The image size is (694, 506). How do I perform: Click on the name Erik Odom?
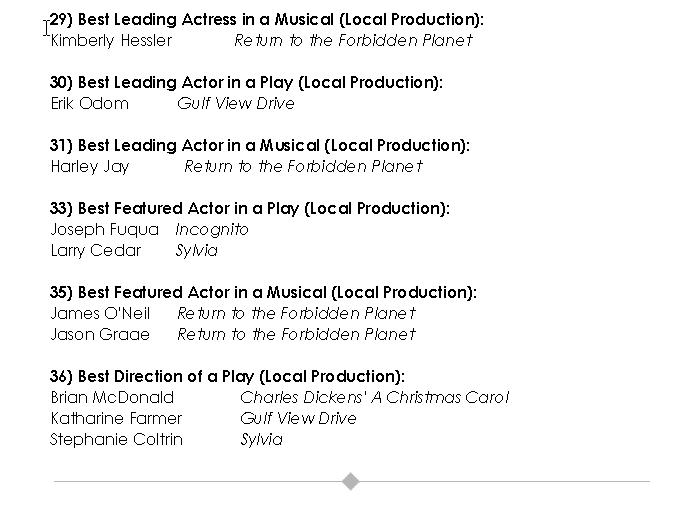[x=89, y=103]
